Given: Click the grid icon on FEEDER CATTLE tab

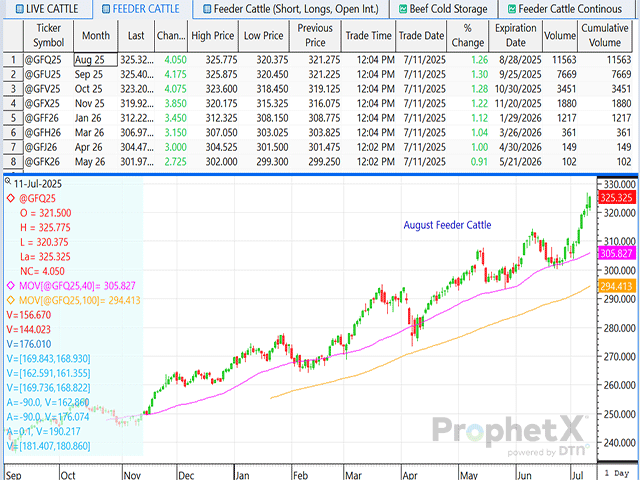Looking at the screenshot, I should (106, 9).
